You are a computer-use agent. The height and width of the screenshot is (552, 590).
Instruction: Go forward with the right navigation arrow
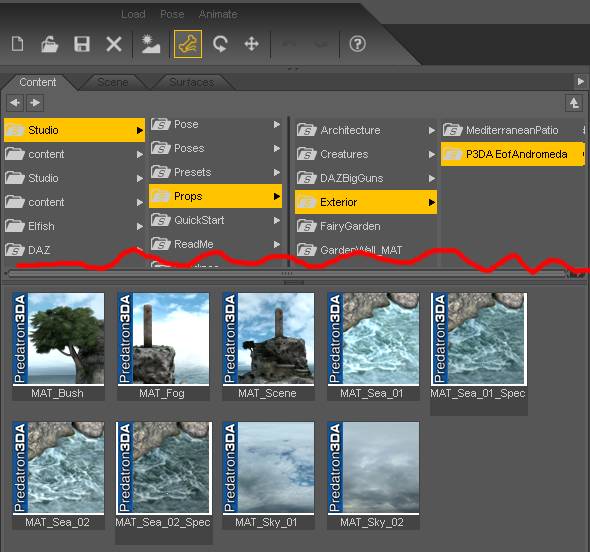point(35,103)
